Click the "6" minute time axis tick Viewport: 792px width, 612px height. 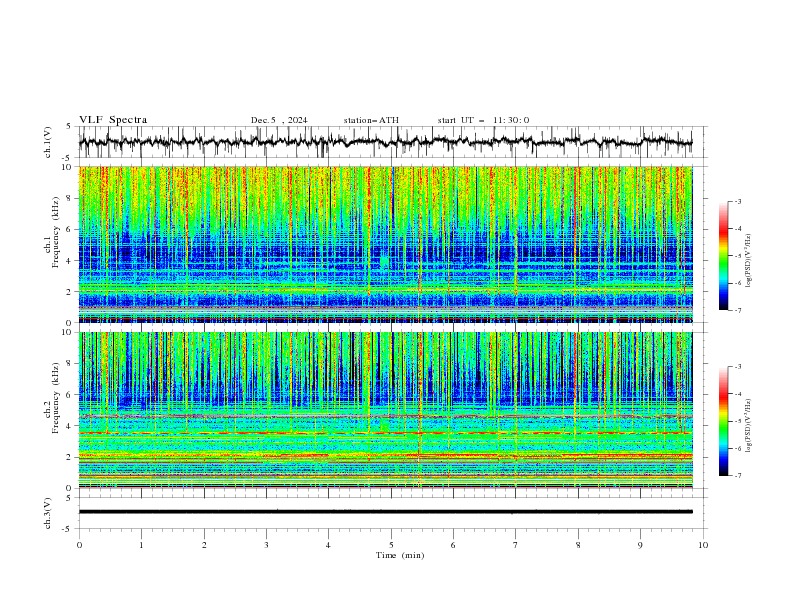coord(453,545)
